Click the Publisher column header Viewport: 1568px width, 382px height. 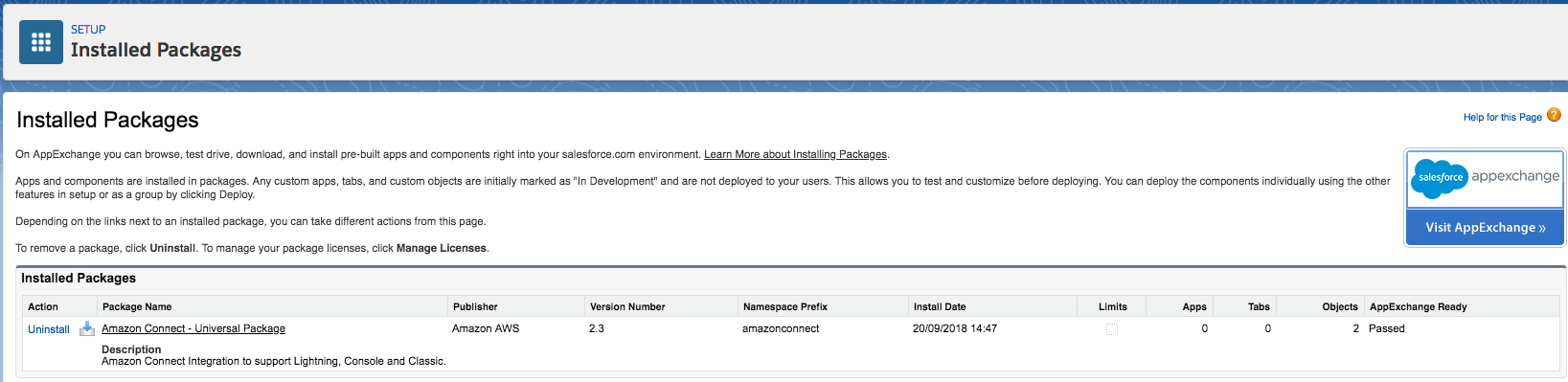tap(475, 306)
